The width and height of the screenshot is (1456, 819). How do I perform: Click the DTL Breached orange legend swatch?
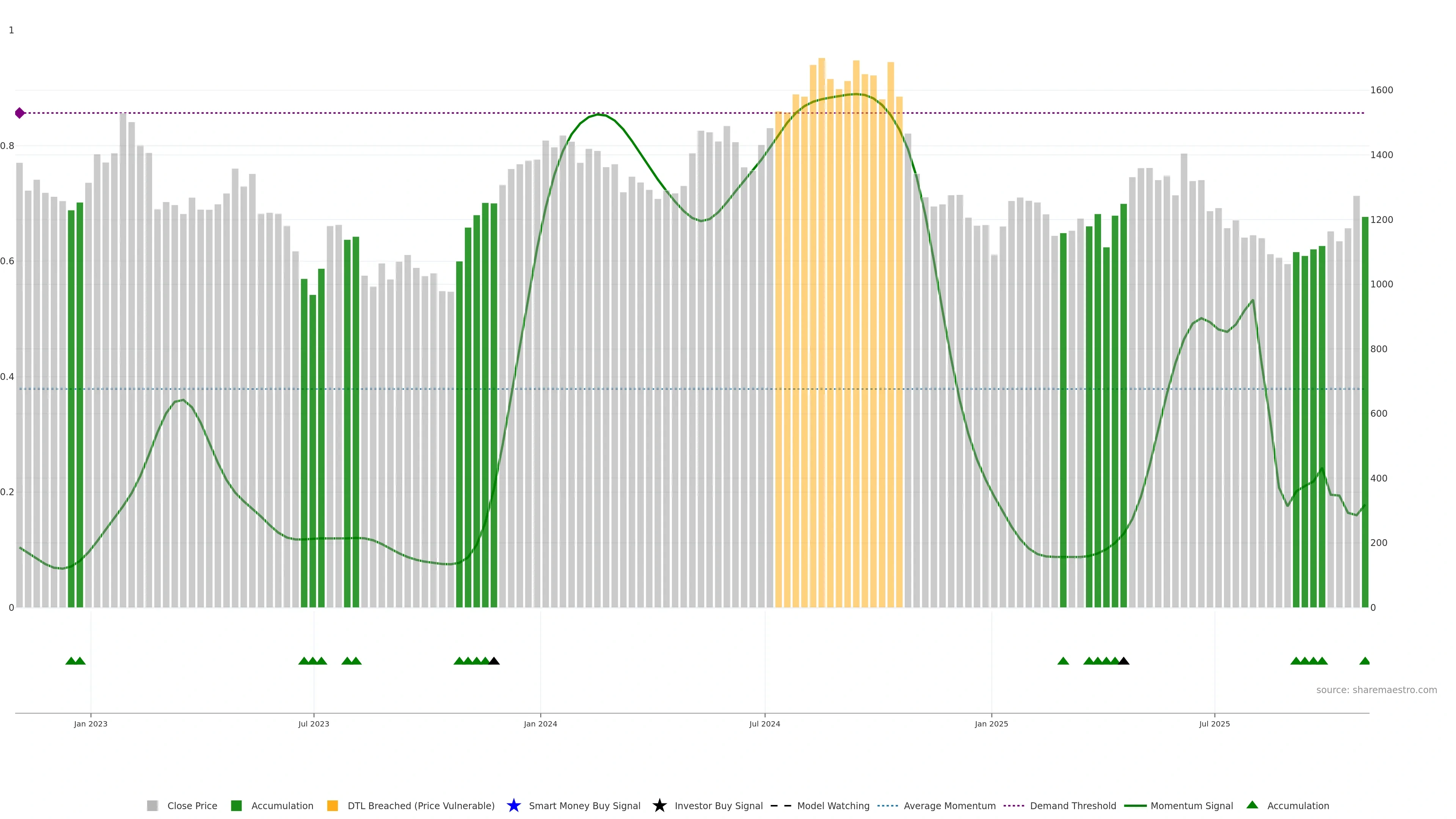coord(333,806)
